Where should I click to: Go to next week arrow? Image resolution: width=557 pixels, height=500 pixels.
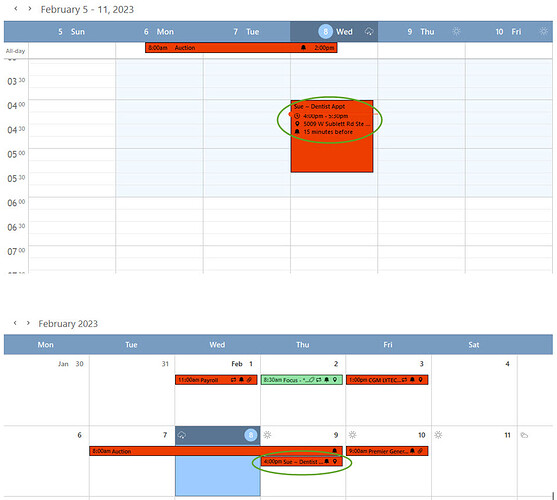pos(30,9)
